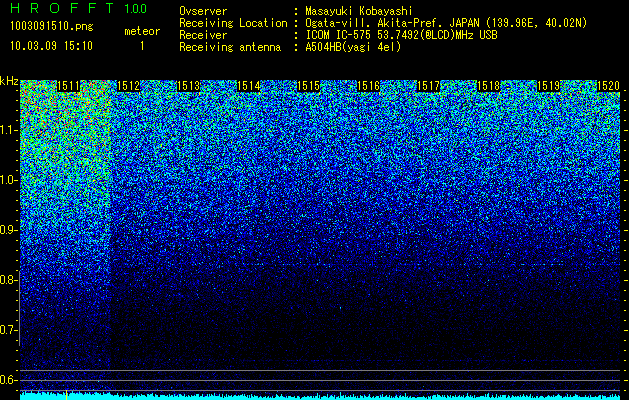This screenshot has height=400, width=629.
Task: Click the 1512 time marker
Action: tap(128, 86)
